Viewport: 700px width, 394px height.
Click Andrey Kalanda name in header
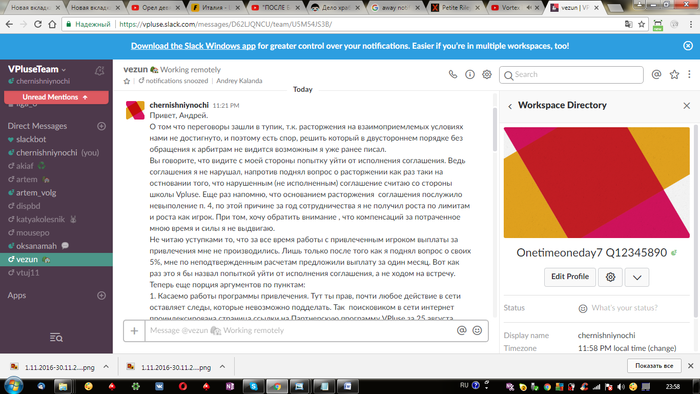(239, 81)
